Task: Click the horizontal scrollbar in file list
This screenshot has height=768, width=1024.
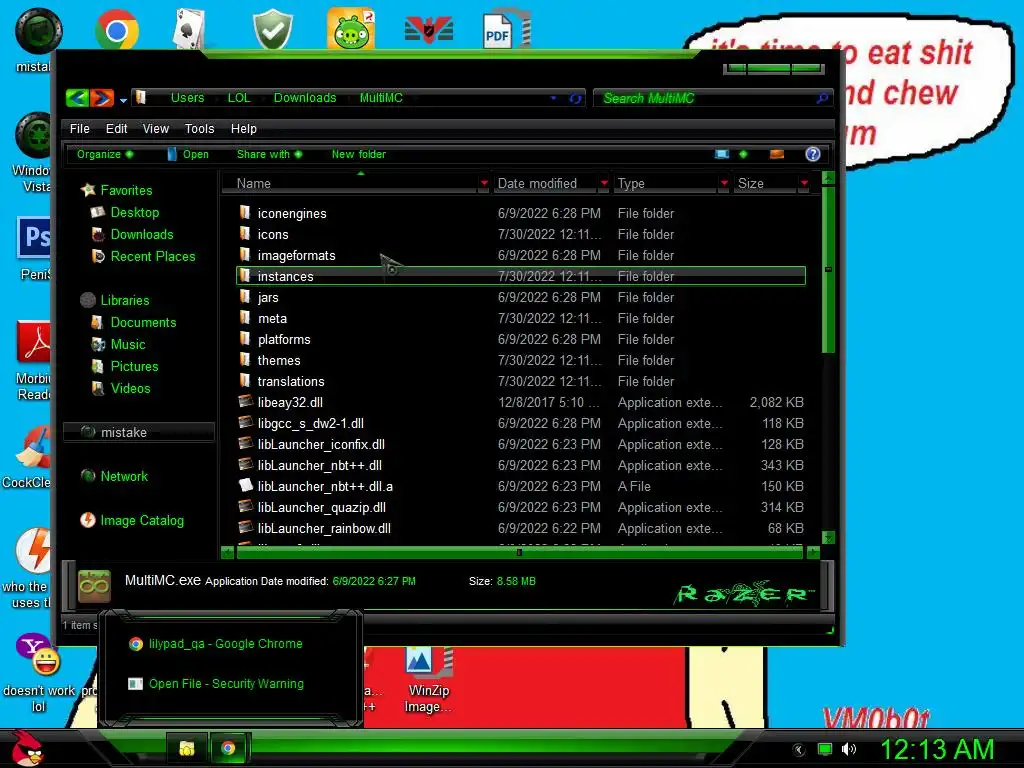Action: click(x=519, y=552)
